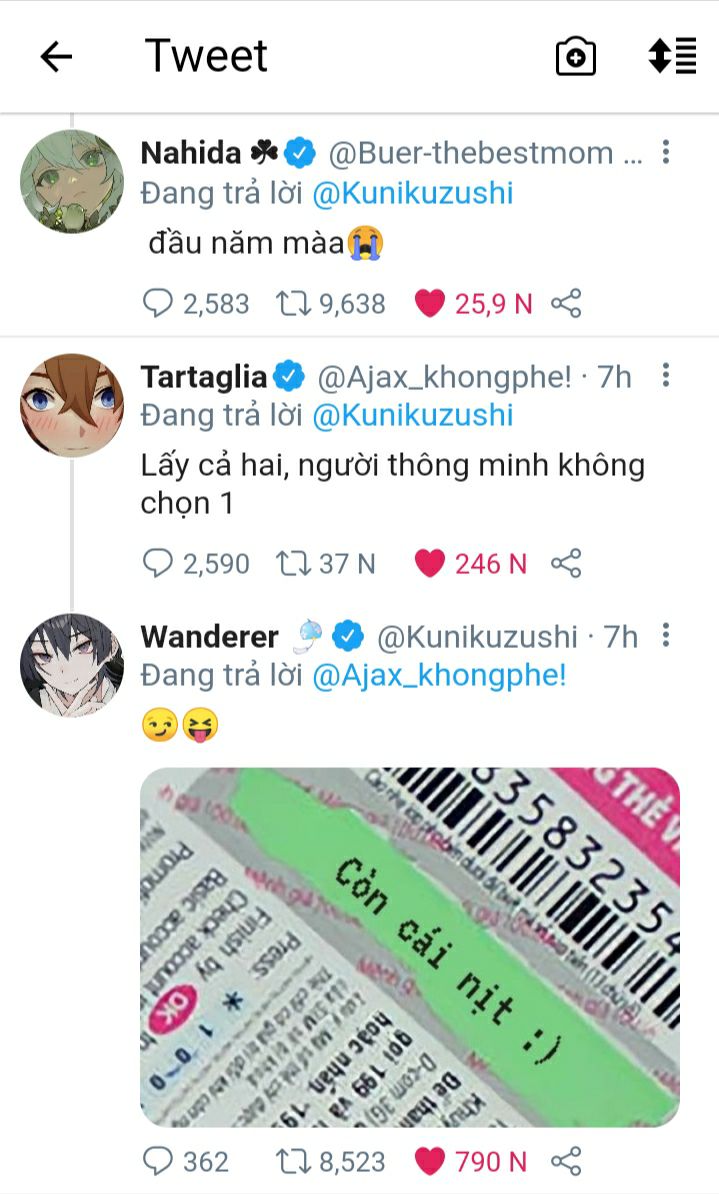
Task: Retweet Nahida's tweet
Action: point(293,303)
